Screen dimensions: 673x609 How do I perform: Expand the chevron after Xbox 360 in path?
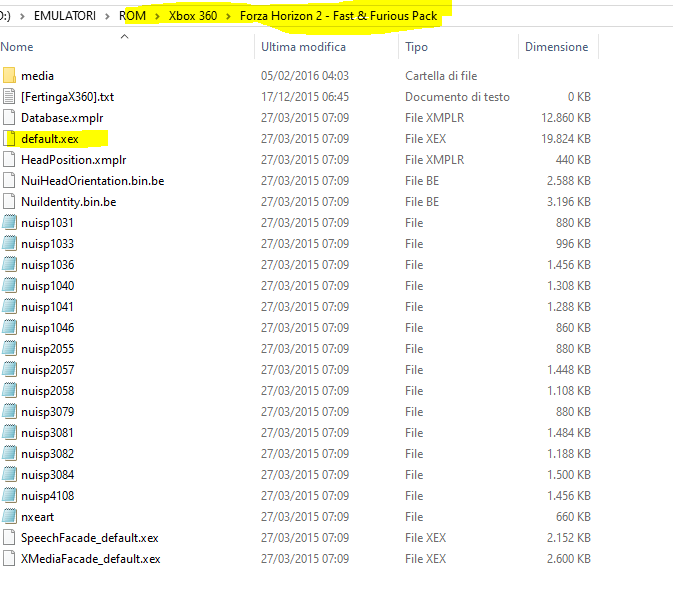(x=228, y=16)
